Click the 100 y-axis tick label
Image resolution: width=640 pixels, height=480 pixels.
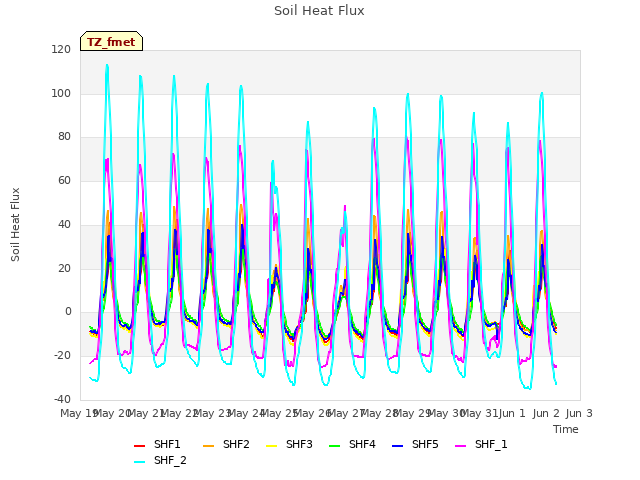coord(61,93)
